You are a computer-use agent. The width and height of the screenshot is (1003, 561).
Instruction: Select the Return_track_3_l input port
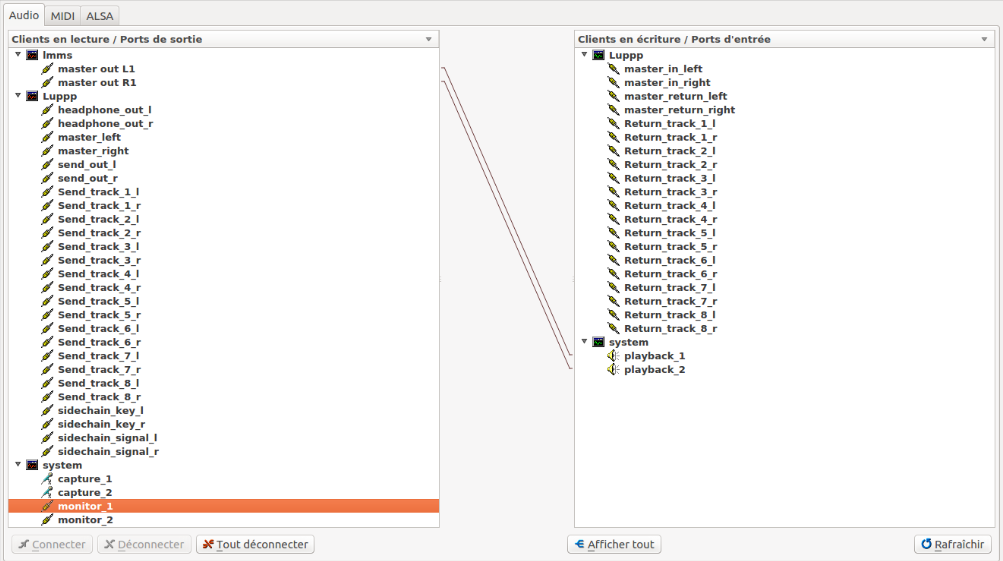click(x=670, y=178)
